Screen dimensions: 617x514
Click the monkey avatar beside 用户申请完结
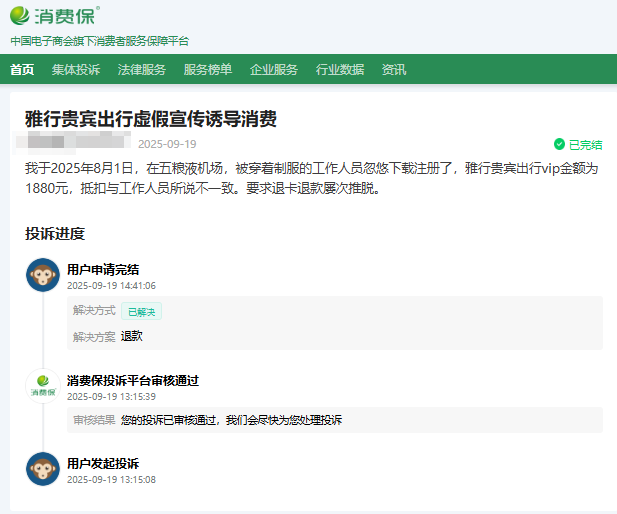click(x=43, y=275)
